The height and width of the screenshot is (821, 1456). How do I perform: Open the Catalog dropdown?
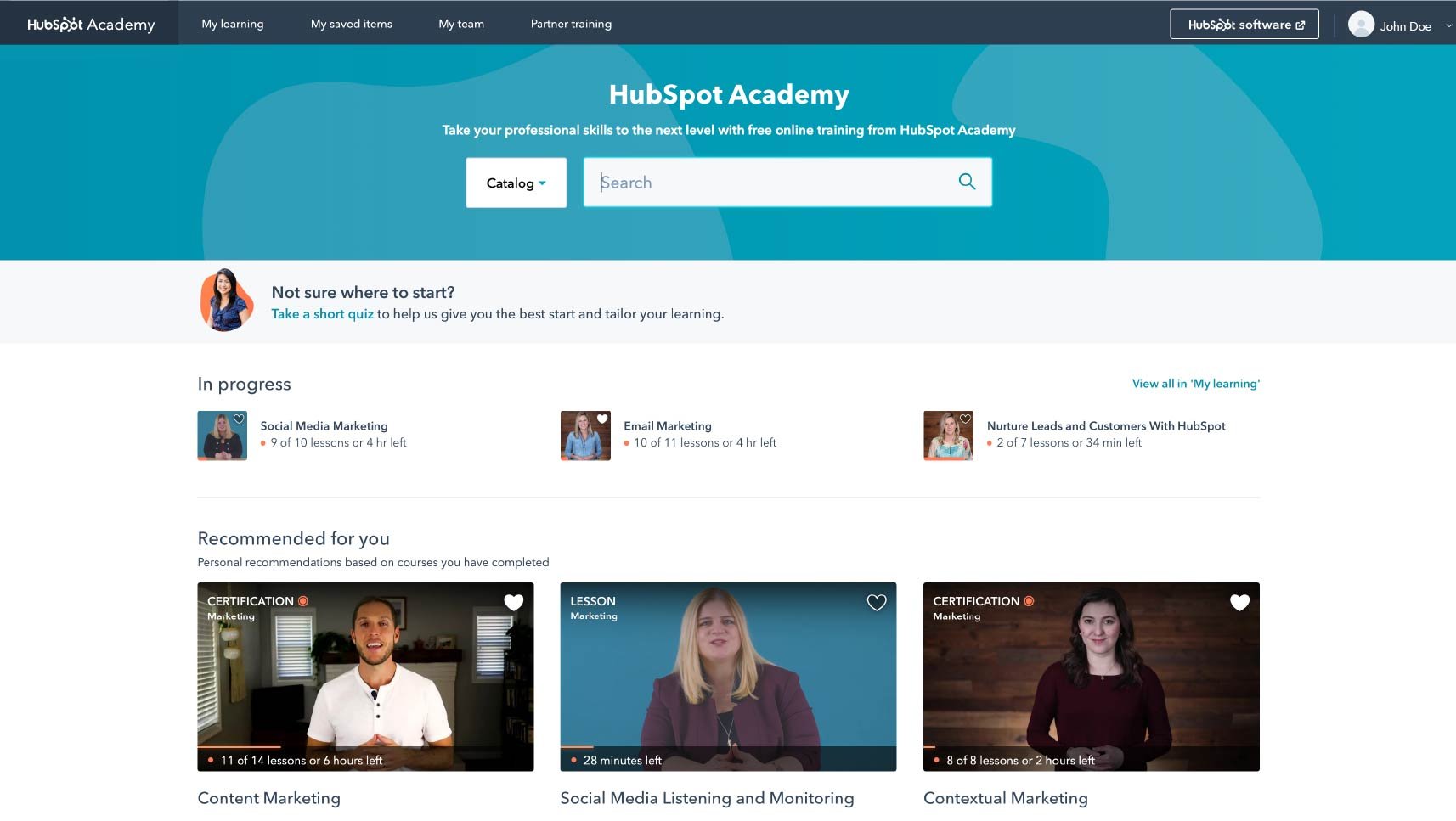(516, 183)
